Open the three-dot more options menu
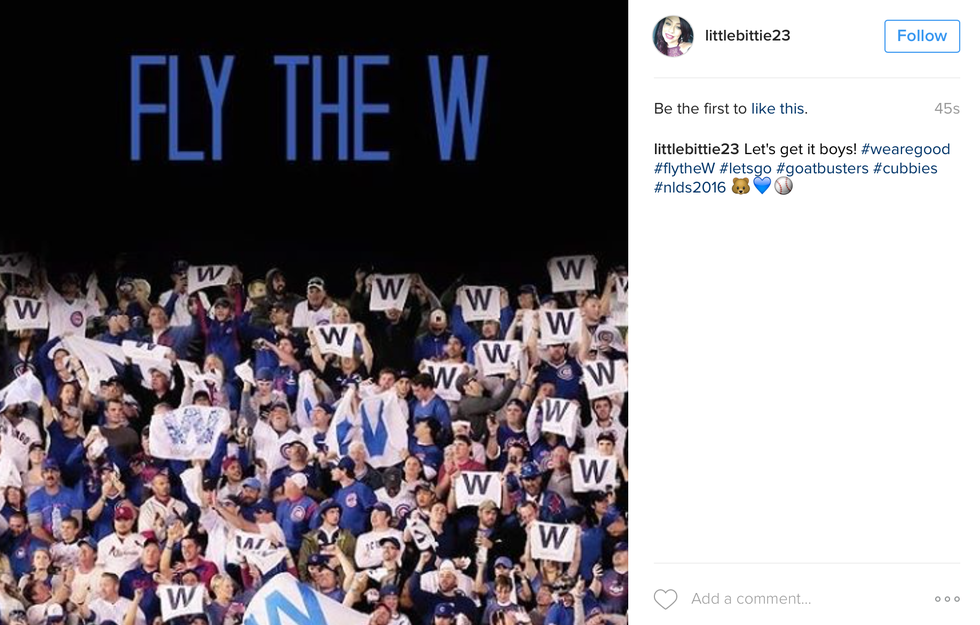 (x=946, y=599)
